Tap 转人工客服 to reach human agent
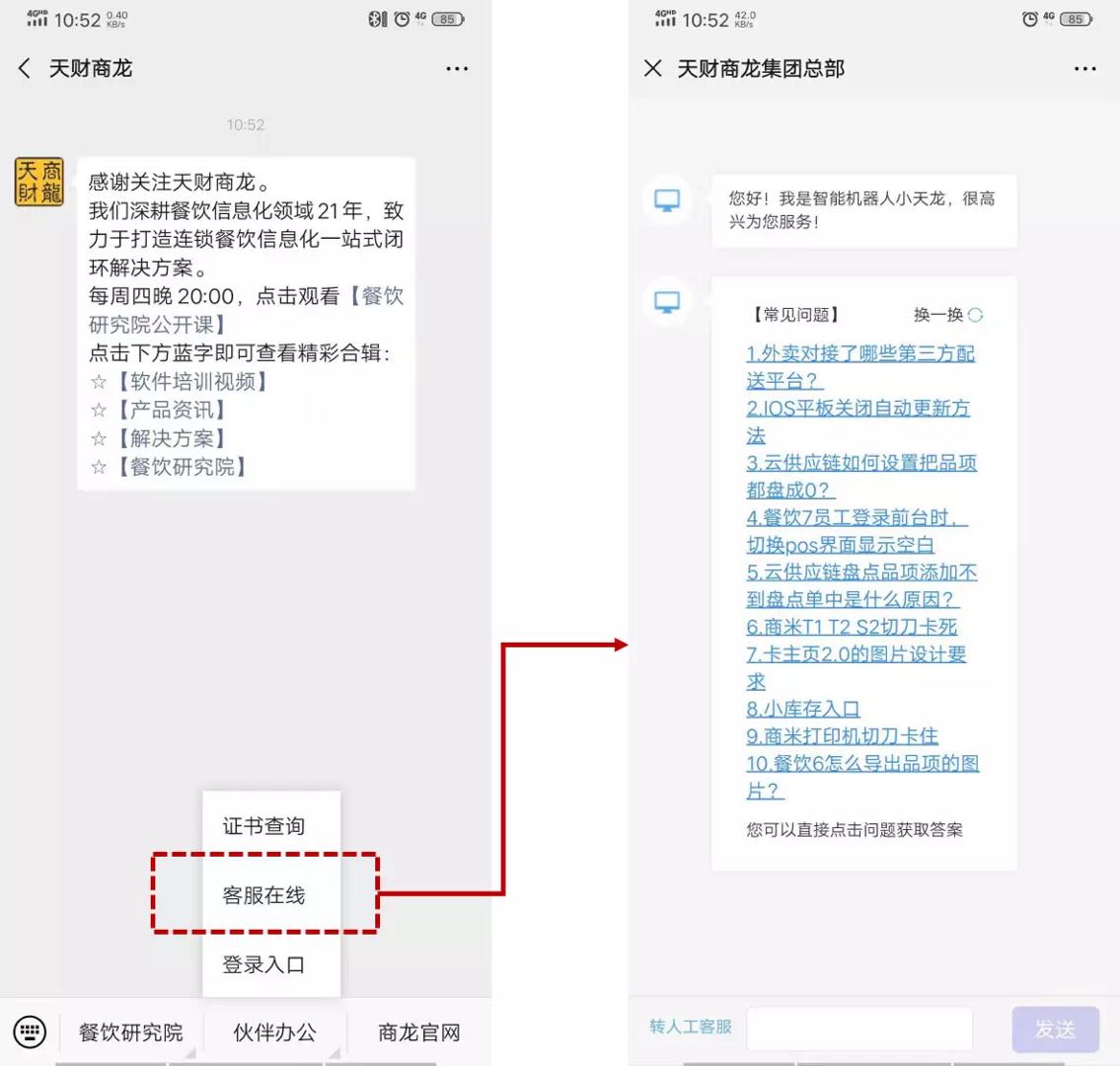 point(691,1027)
